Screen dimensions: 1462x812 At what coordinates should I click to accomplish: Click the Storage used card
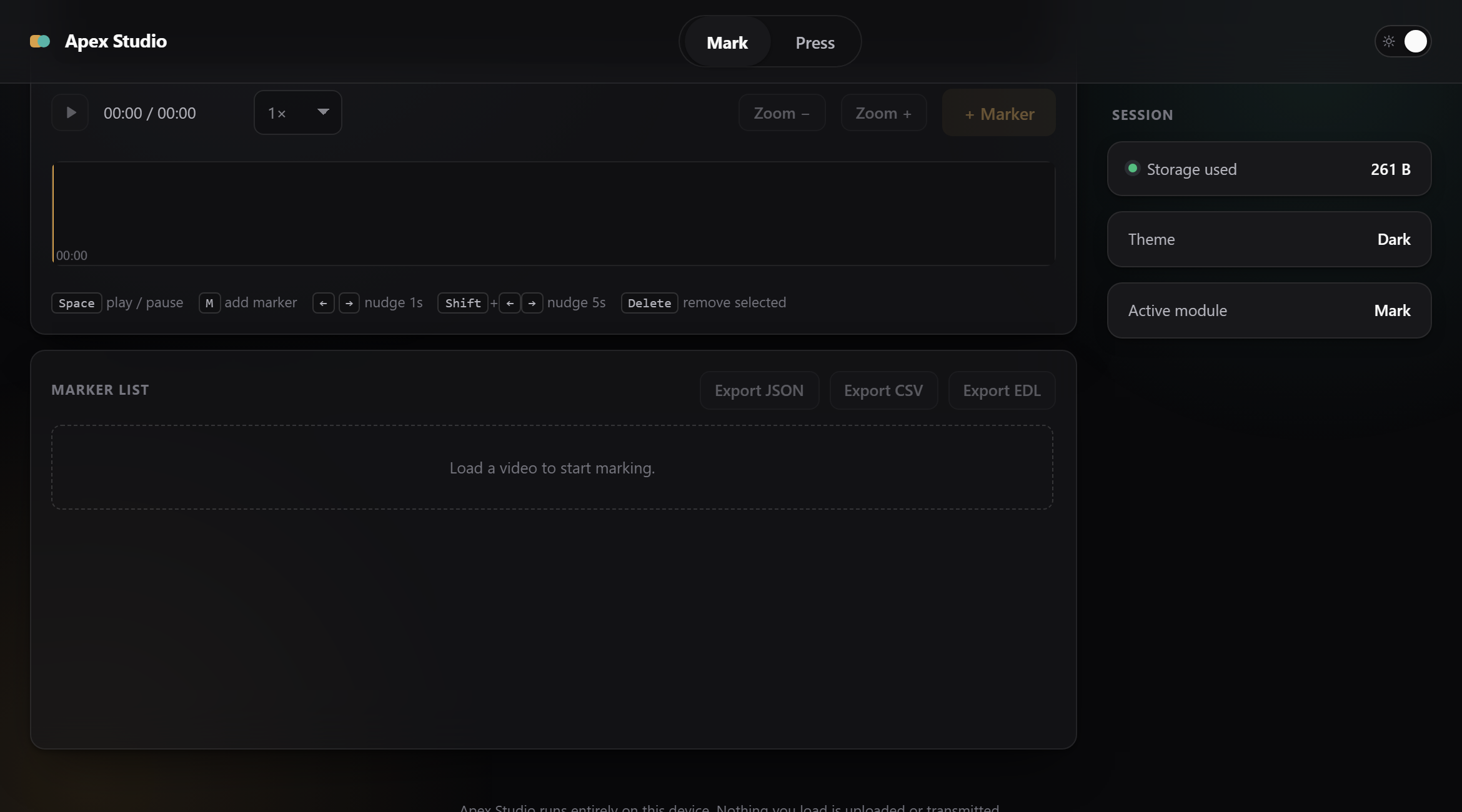click(x=1269, y=169)
